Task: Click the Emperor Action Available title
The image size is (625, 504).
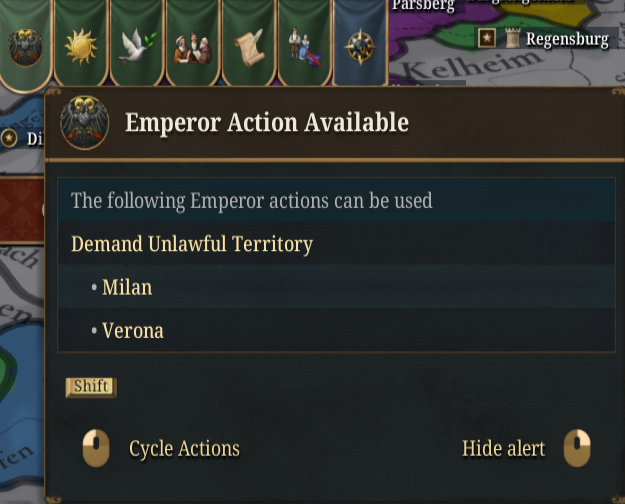Action: tap(266, 123)
